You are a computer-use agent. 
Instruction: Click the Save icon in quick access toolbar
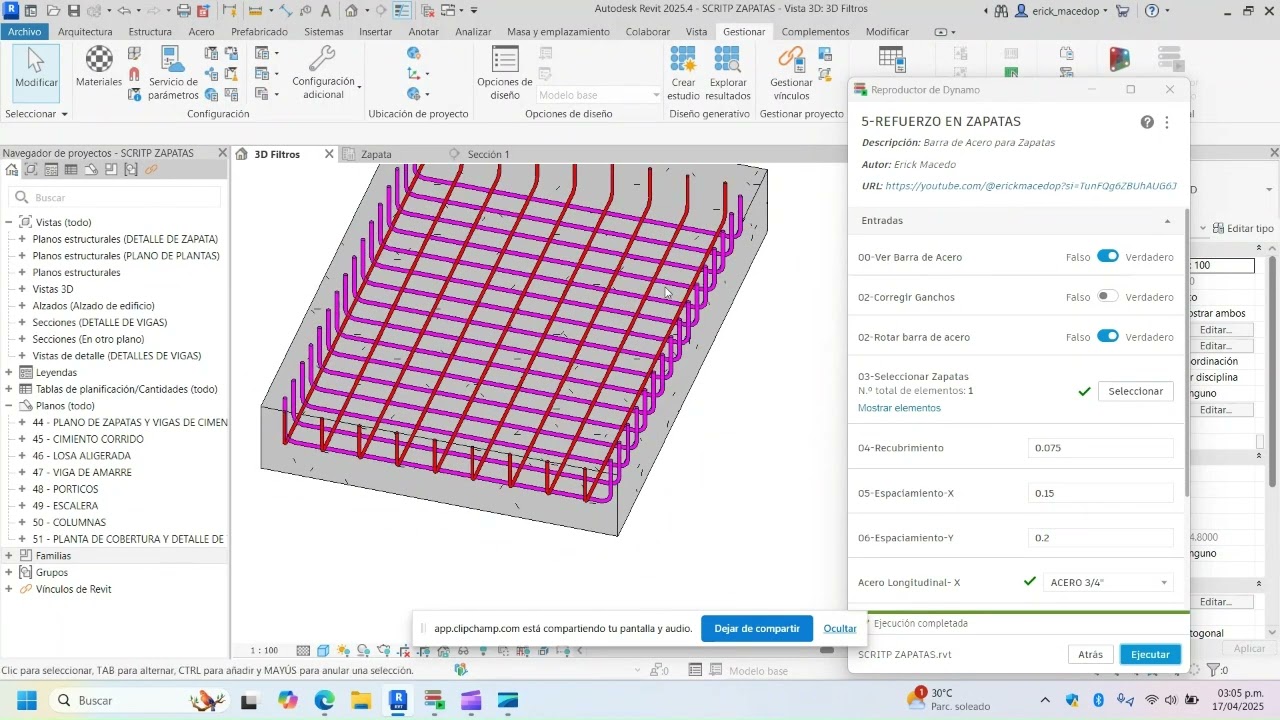point(74,11)
